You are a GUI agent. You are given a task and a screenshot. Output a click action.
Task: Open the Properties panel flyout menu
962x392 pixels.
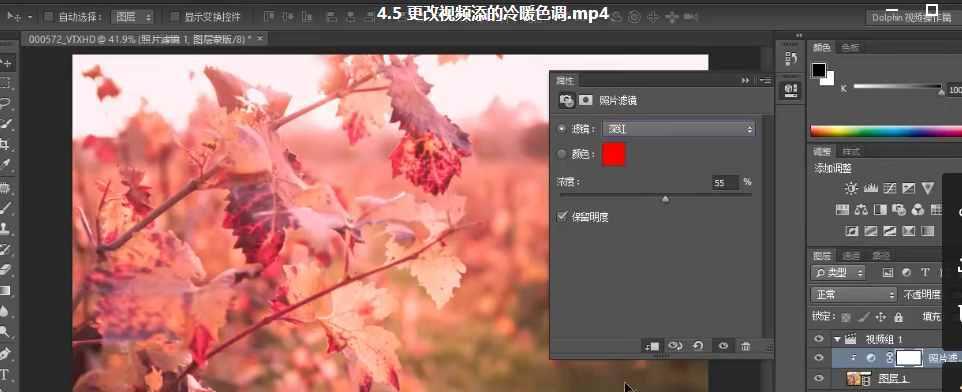(x=765, y=80)
